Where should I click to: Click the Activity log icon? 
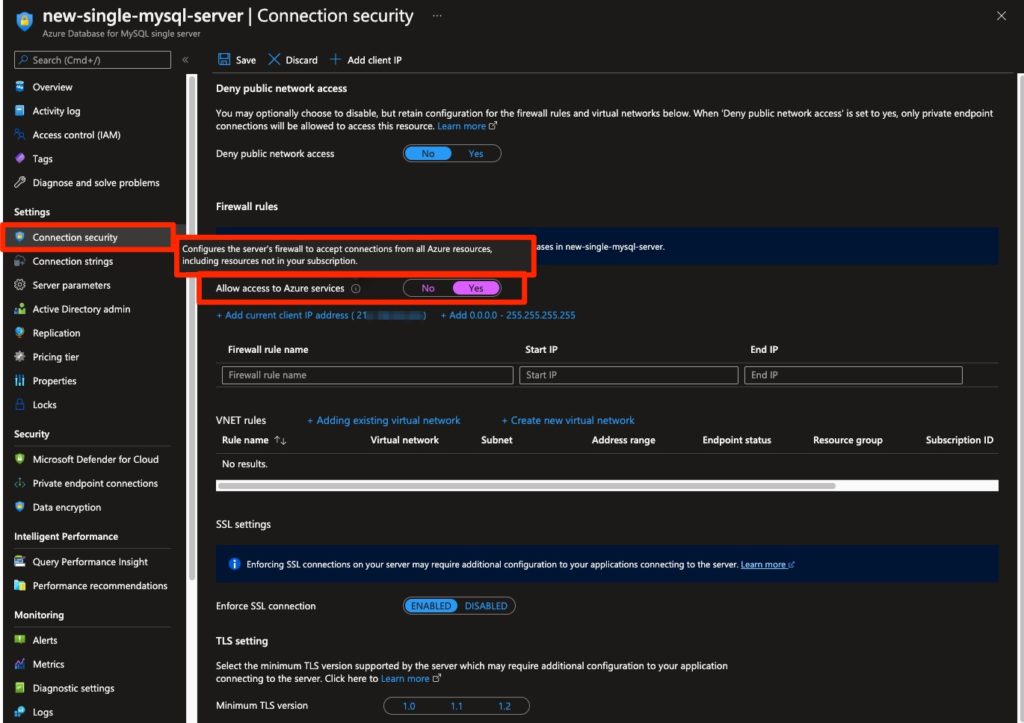20,110
